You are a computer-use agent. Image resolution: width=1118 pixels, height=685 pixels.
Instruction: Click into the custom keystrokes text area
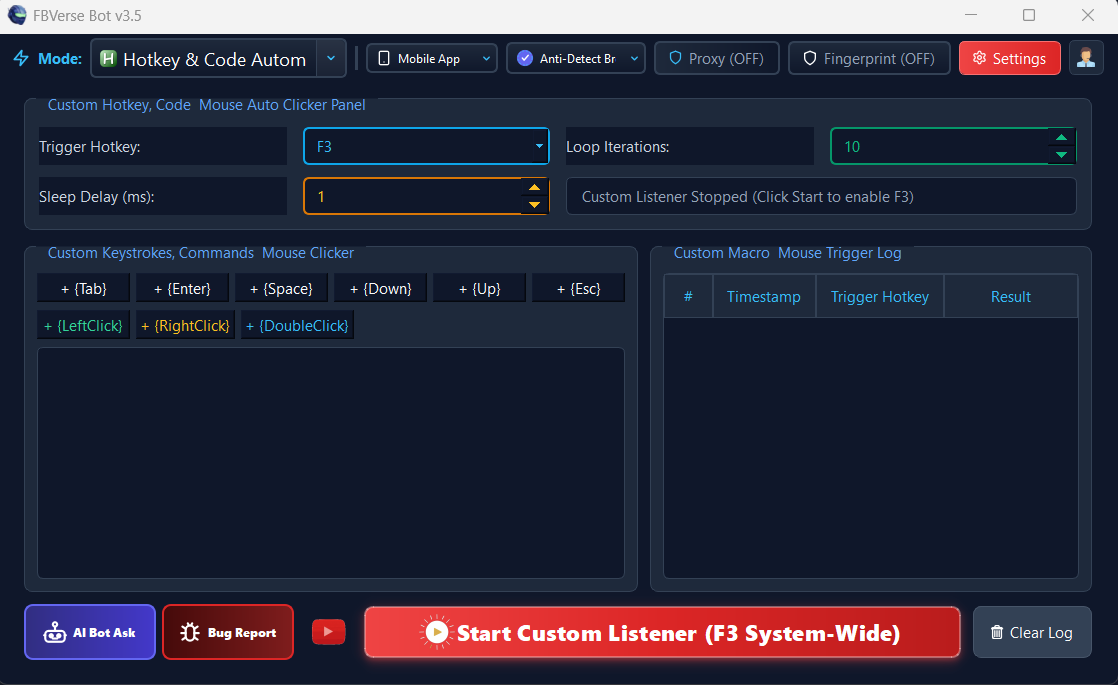tap(331, 463)
